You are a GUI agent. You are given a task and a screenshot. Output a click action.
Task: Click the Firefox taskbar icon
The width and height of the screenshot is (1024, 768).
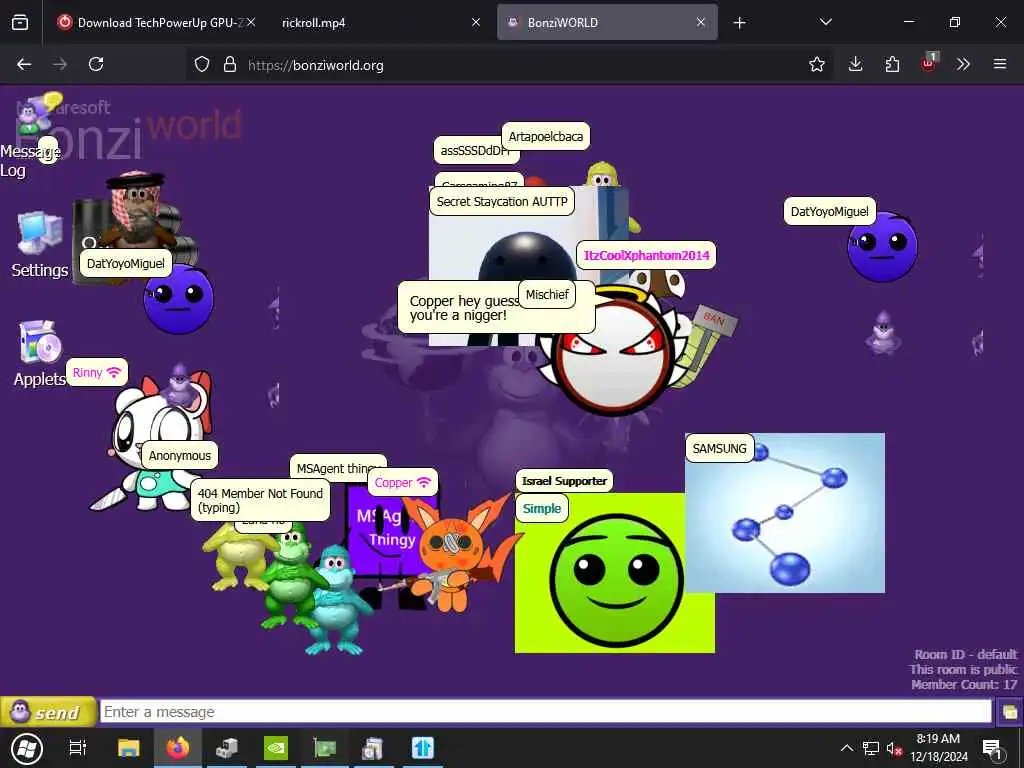(x=177, y=748)
